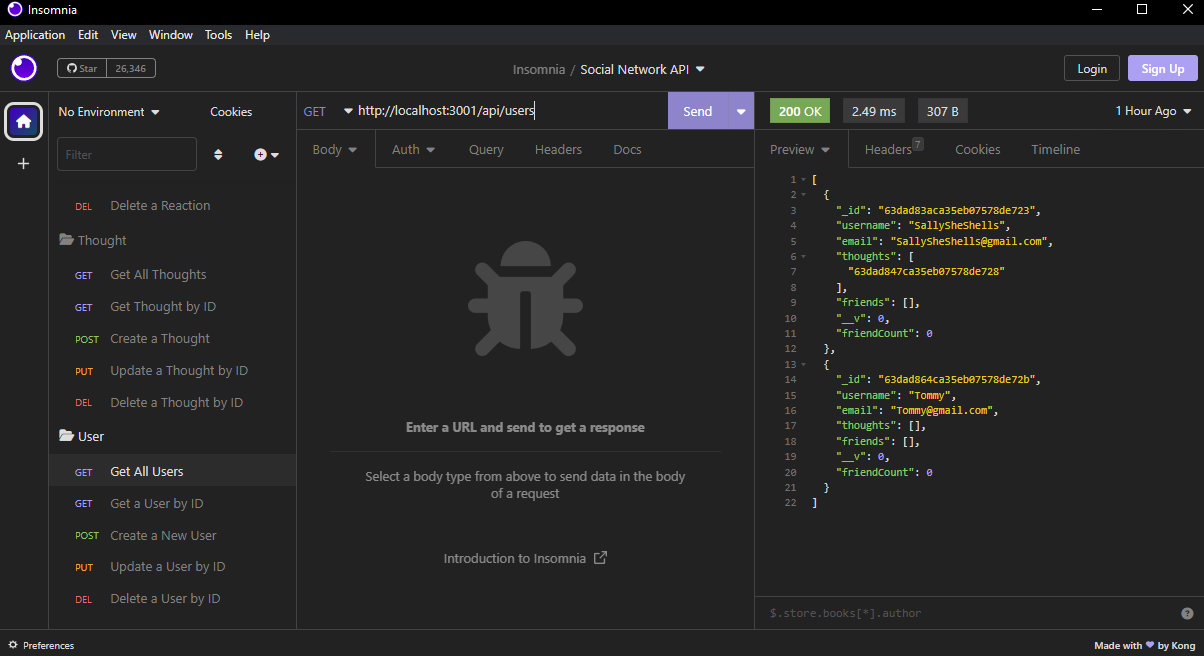Open Introduction to Insomnia link
Screen dimensions: 1204x656
pos(525,558)
